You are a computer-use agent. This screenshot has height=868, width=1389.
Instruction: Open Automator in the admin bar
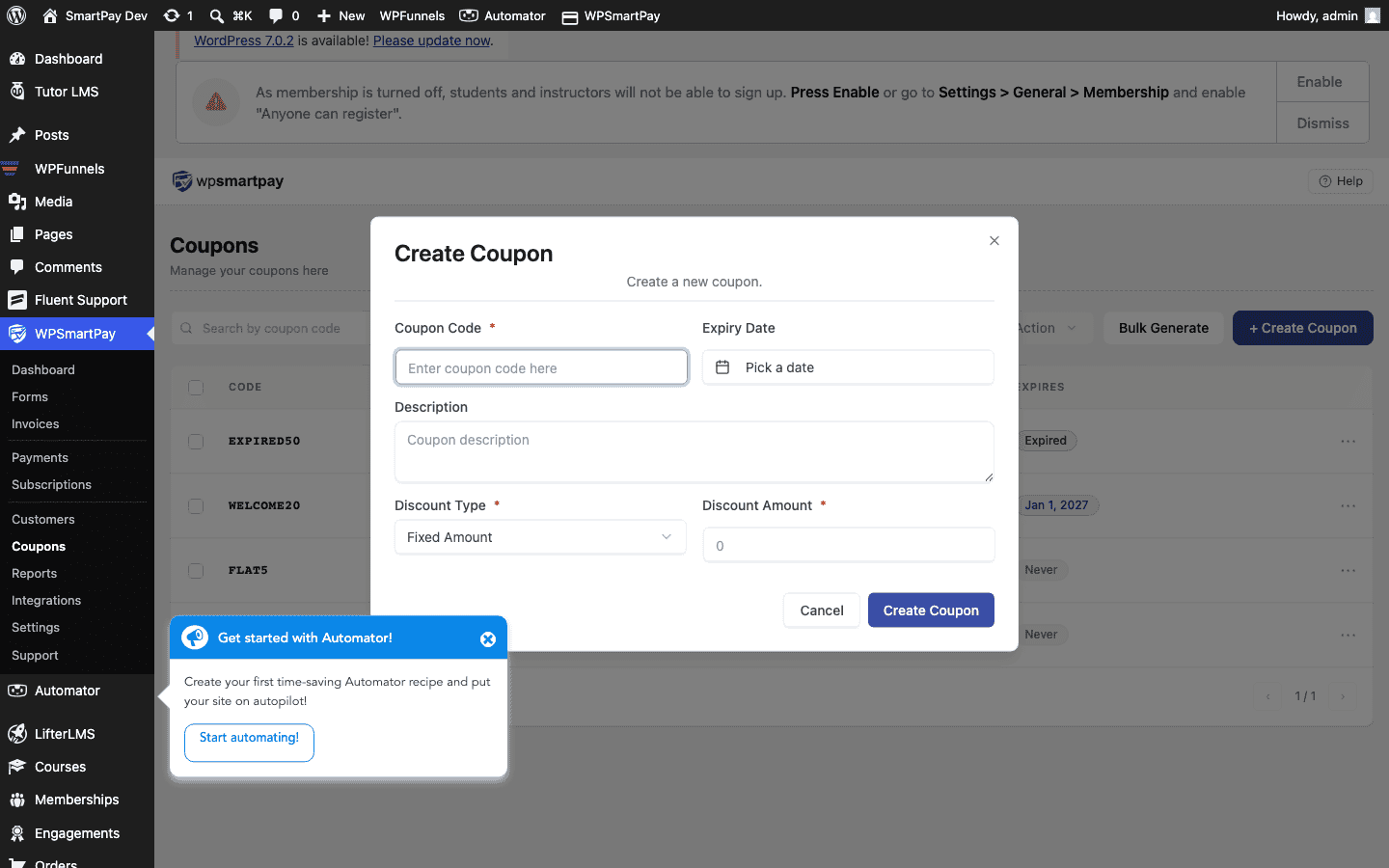tap(503, 15)
